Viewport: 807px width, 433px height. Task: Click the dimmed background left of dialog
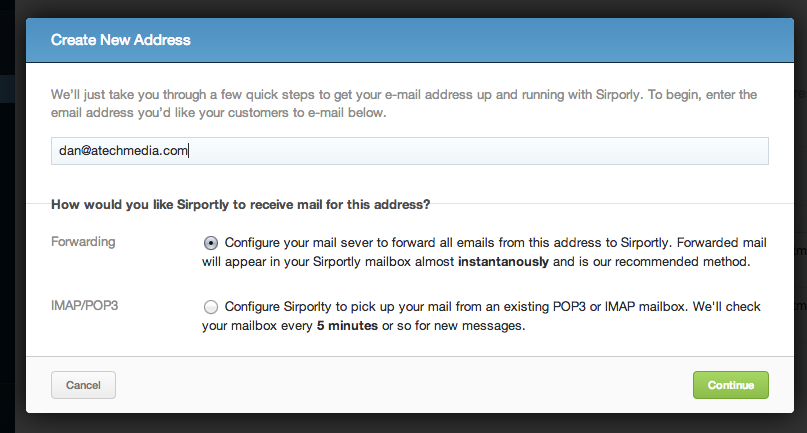tap(12, 250)
